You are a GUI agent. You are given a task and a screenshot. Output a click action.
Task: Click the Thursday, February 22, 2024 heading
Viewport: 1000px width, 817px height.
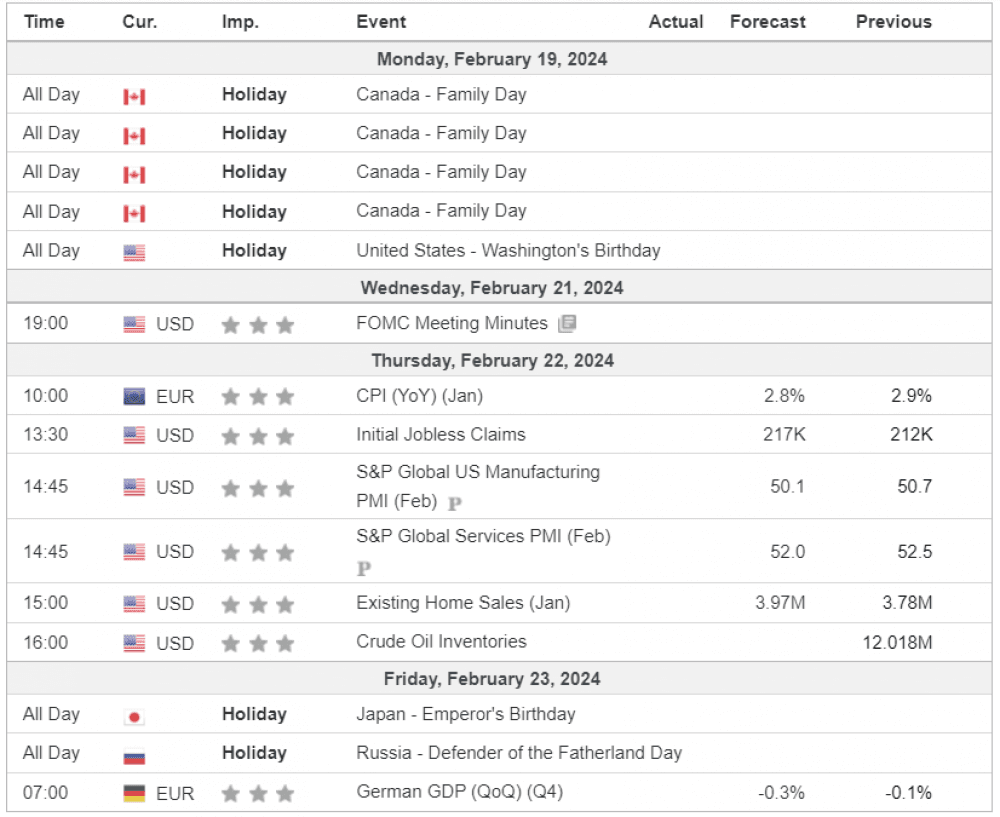[x=492, y=360]
